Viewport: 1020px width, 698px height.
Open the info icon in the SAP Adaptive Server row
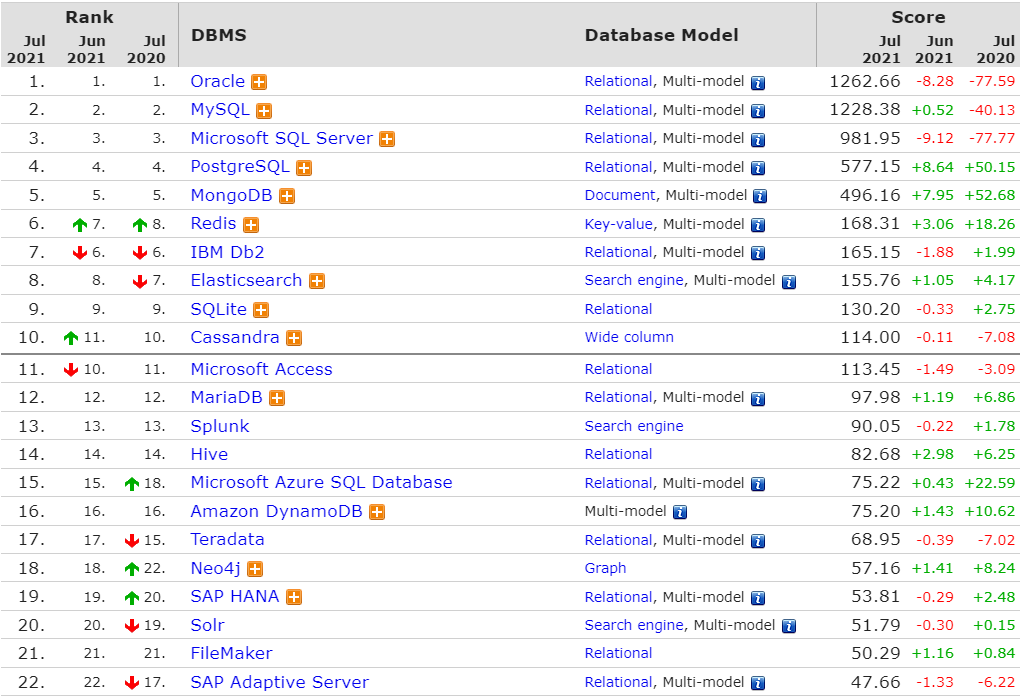[x=758, y=683]
